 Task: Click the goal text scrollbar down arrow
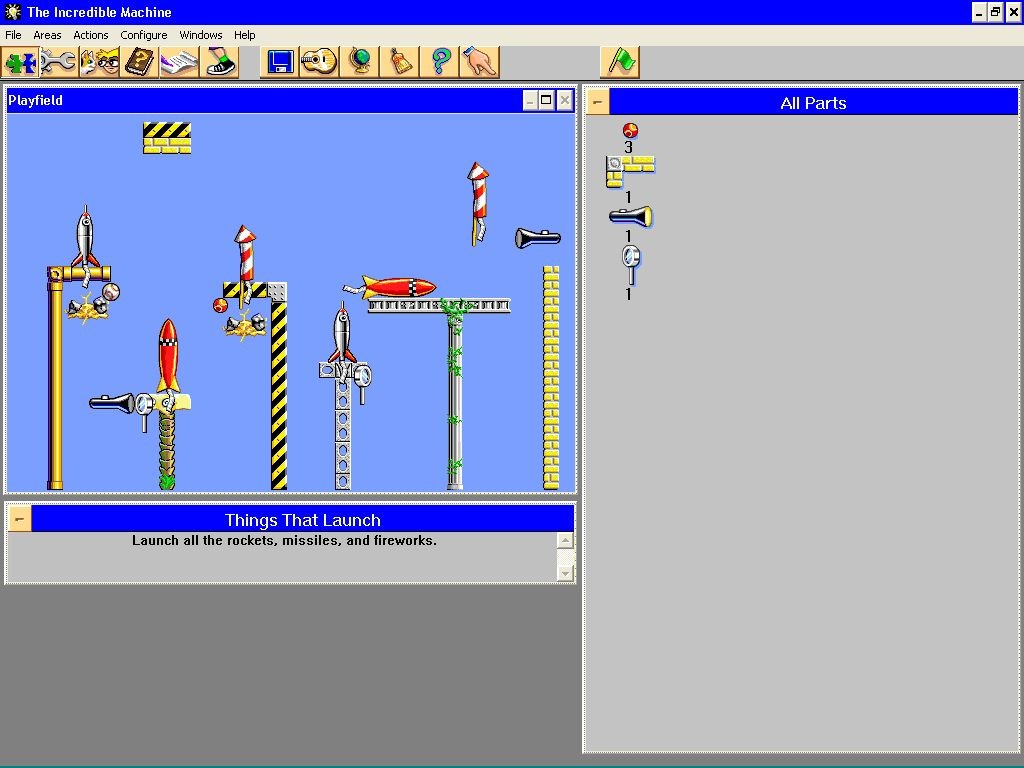565,573
